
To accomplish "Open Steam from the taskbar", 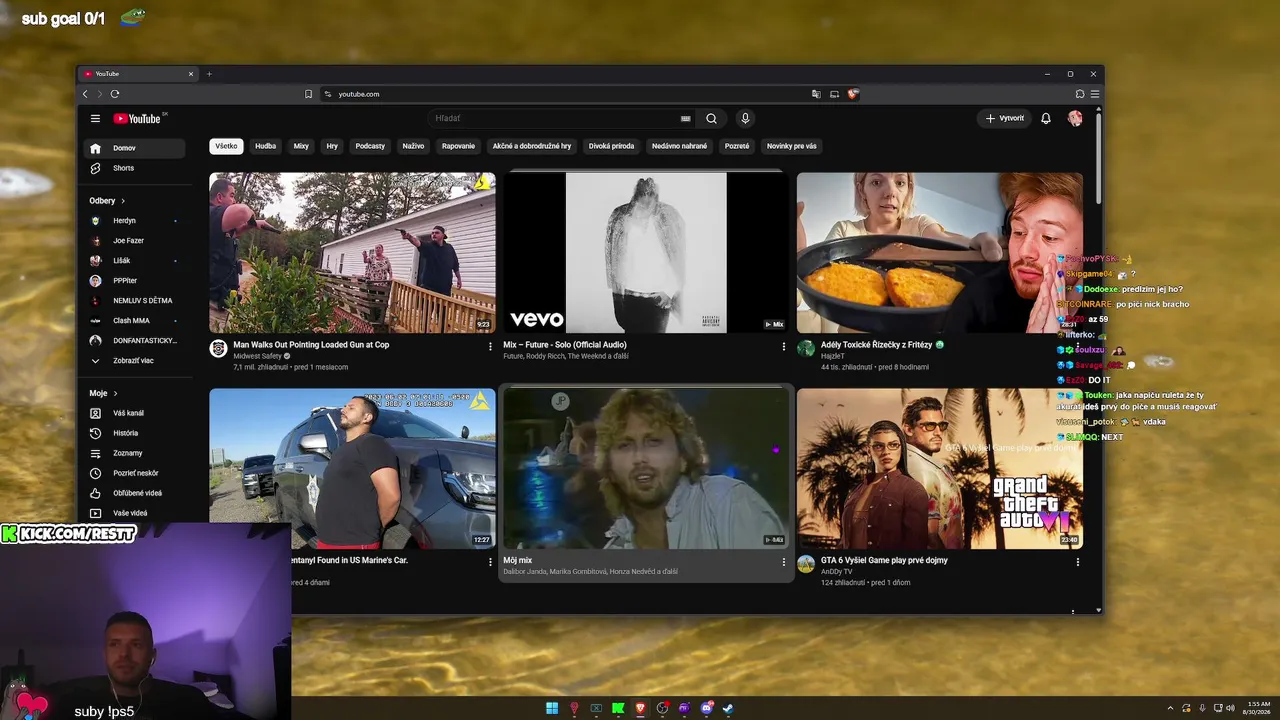I will 728,709.
